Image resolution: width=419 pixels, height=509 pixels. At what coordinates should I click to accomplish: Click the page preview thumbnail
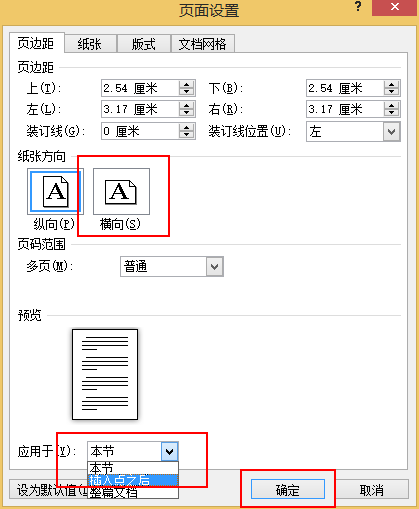tap(105, 374)
